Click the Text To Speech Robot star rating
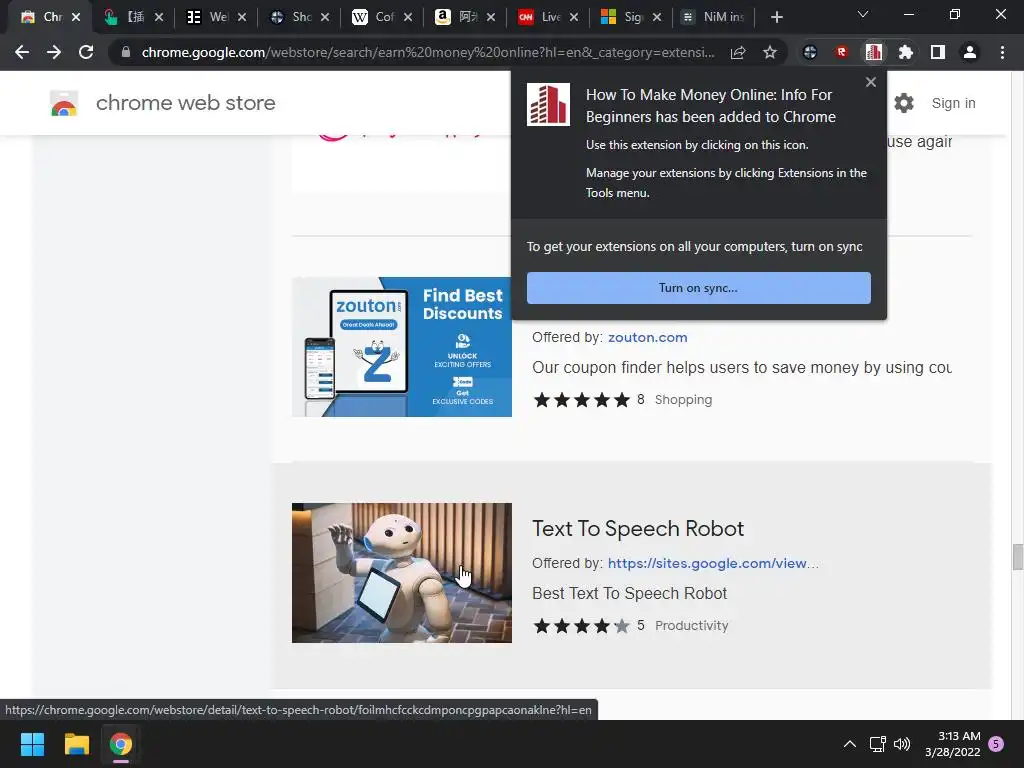Viewport: 1024px width, 768px height. click(581, 626)
